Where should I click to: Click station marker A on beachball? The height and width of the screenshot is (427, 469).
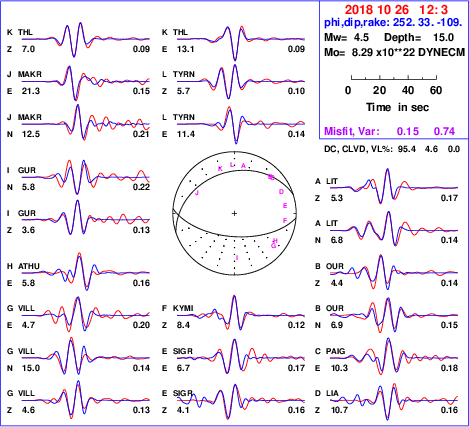pos(243,166)
